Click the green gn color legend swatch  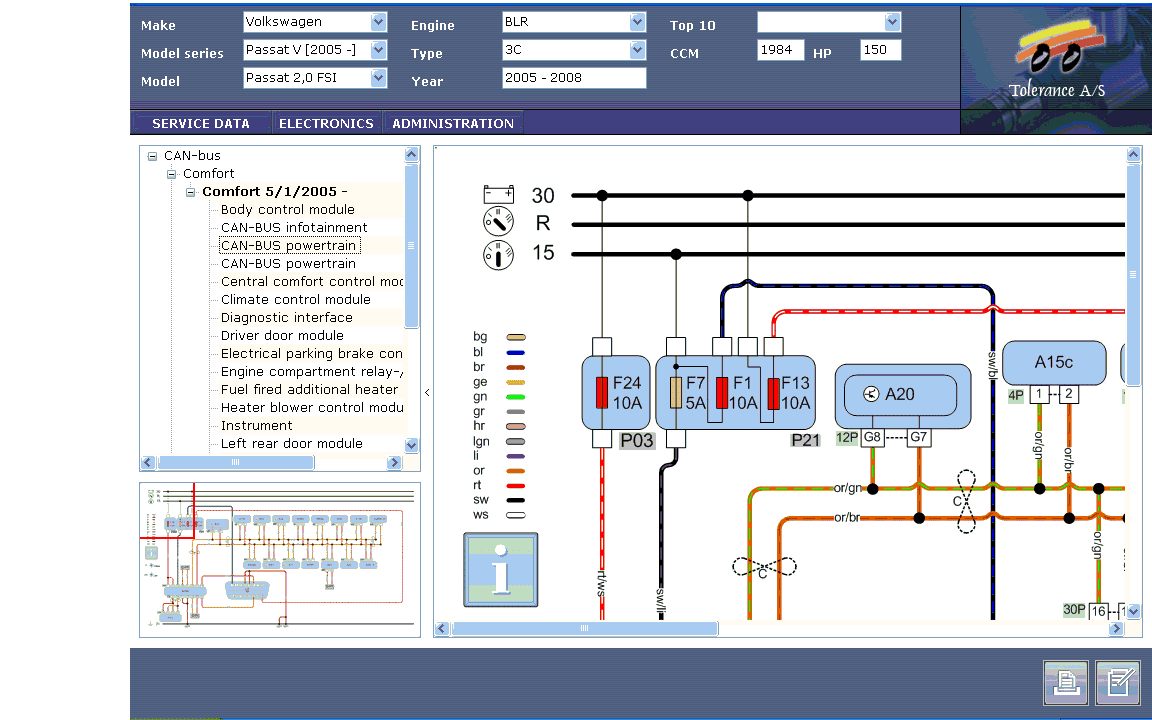coord(516,397)
